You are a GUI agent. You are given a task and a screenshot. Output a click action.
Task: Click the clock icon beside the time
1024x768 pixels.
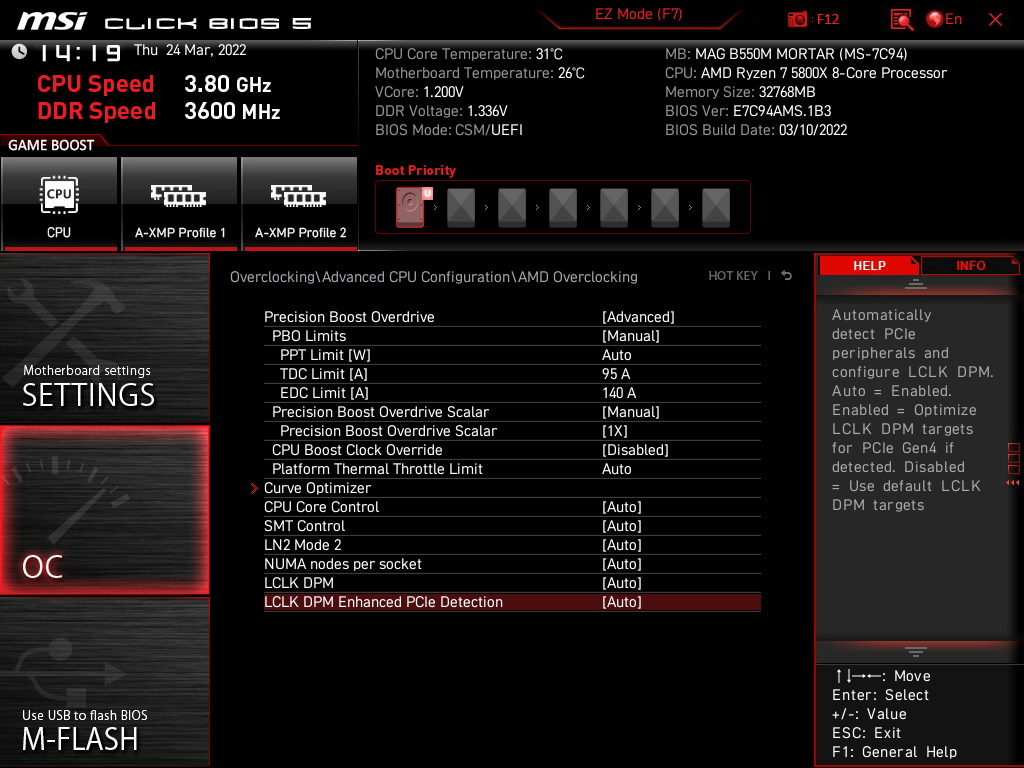(x=19, y=51)
